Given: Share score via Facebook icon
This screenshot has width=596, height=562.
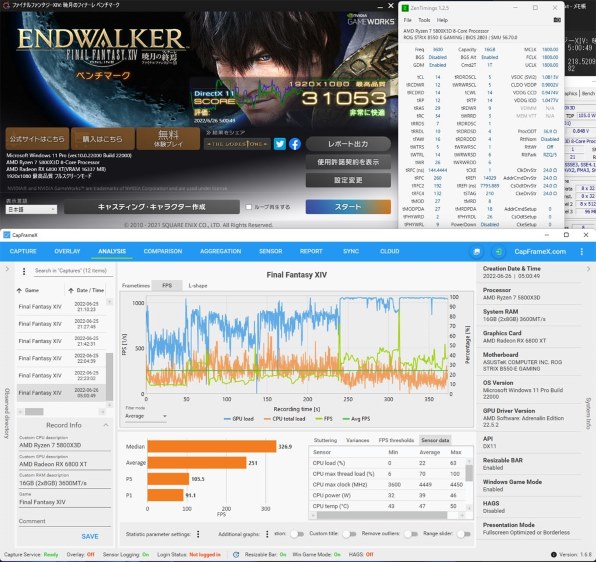Looking at the screenshot, I should [x=295, y=144].
